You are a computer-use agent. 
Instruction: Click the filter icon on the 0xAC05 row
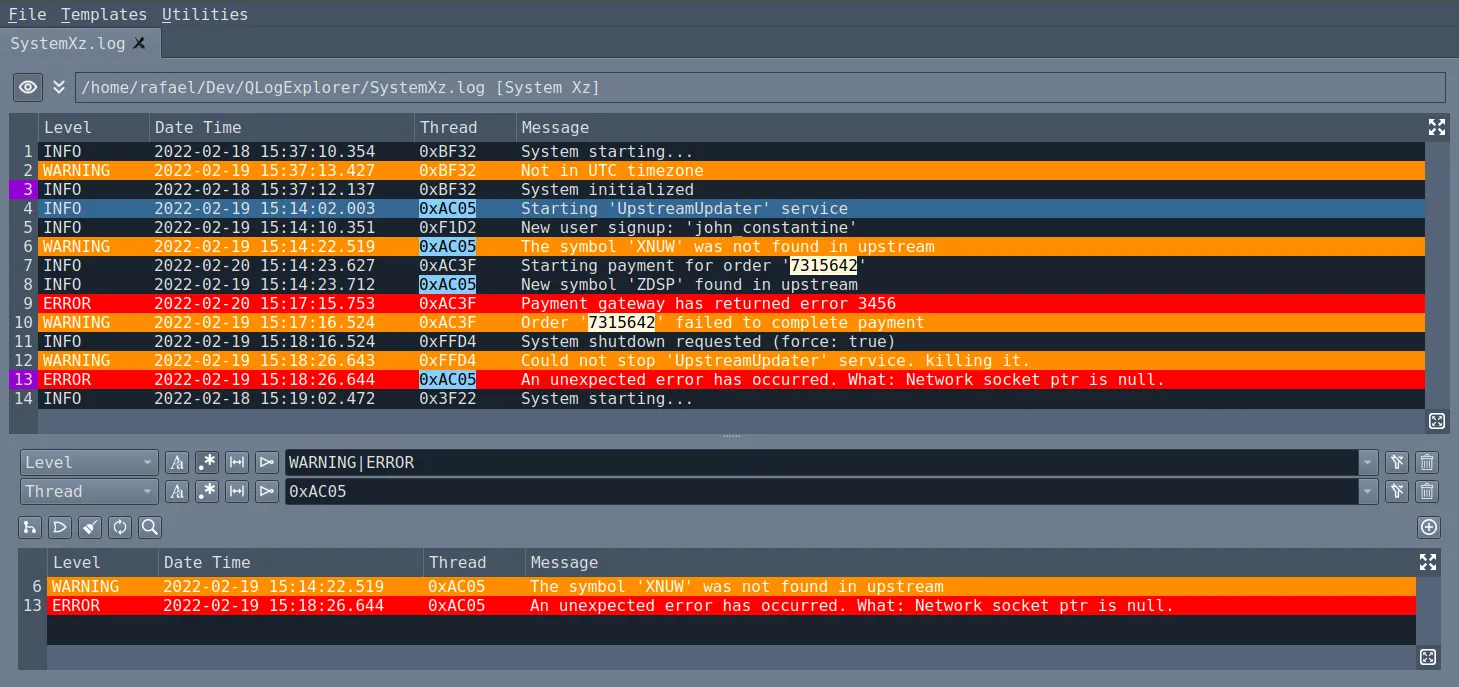coord(1398,491)
